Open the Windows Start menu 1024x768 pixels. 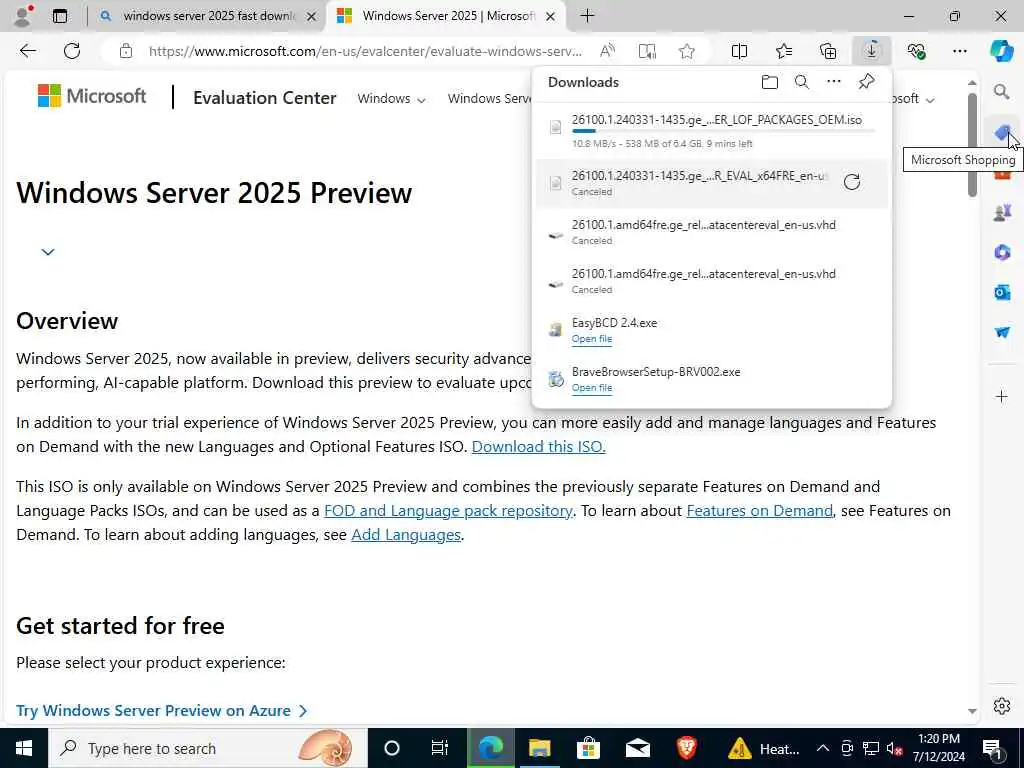(x=24, y=748)
